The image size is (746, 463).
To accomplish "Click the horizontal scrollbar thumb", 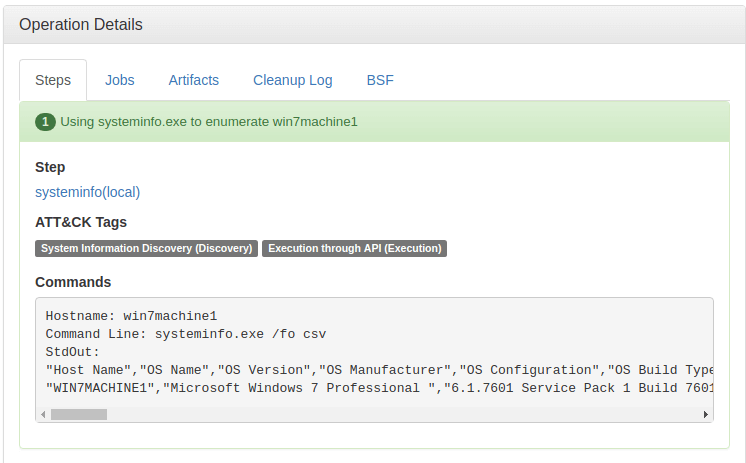I will point(79,414).
